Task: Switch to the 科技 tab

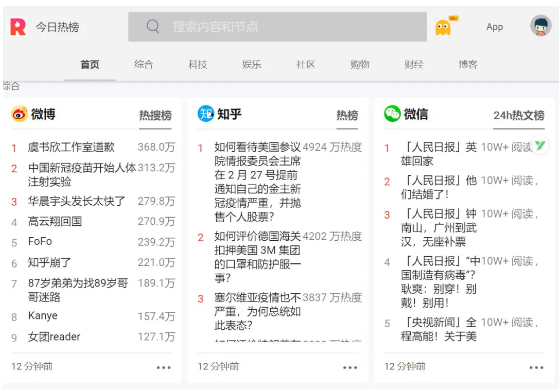Action: [198, 65]
